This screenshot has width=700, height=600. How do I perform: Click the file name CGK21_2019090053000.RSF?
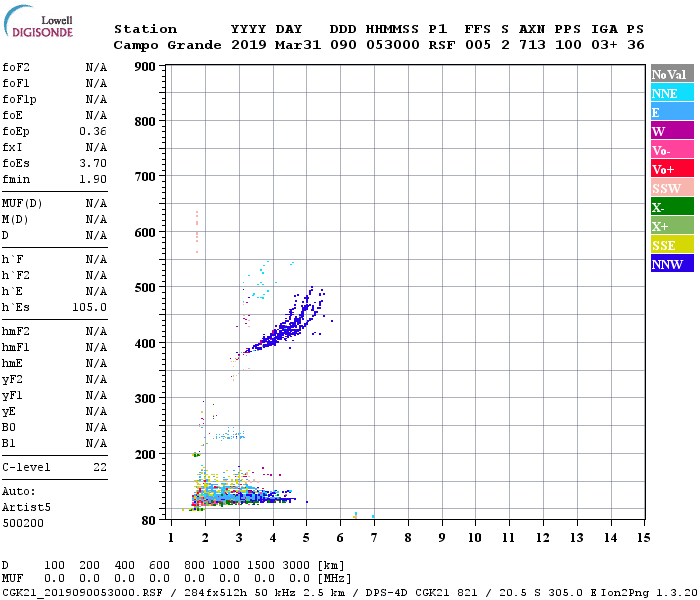[x=82, y=593]
